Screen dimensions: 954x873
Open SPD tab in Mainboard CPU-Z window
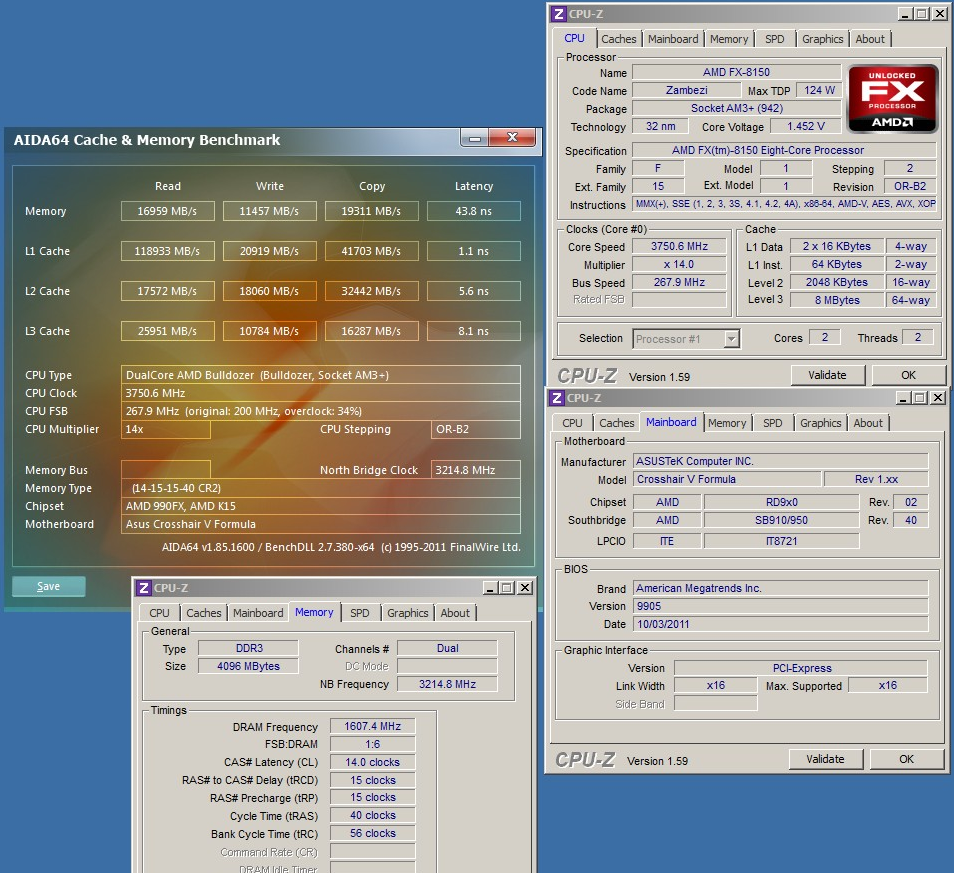[773, 423]
